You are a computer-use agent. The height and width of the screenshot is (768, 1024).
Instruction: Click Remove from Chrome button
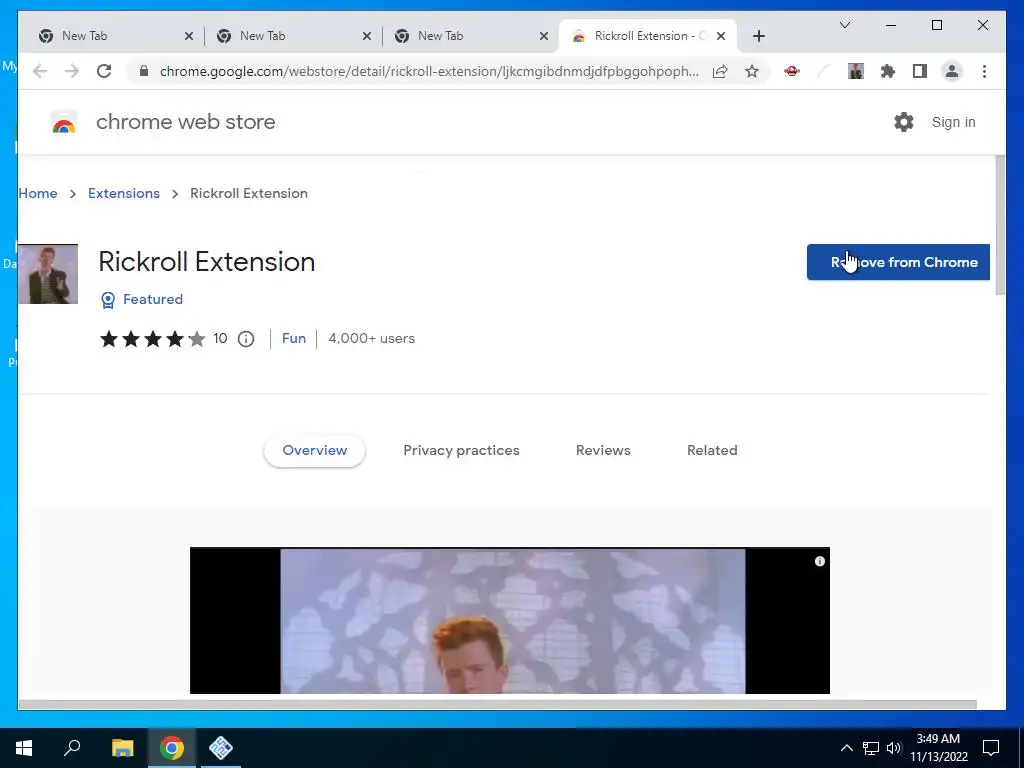[x=898, y=262]
